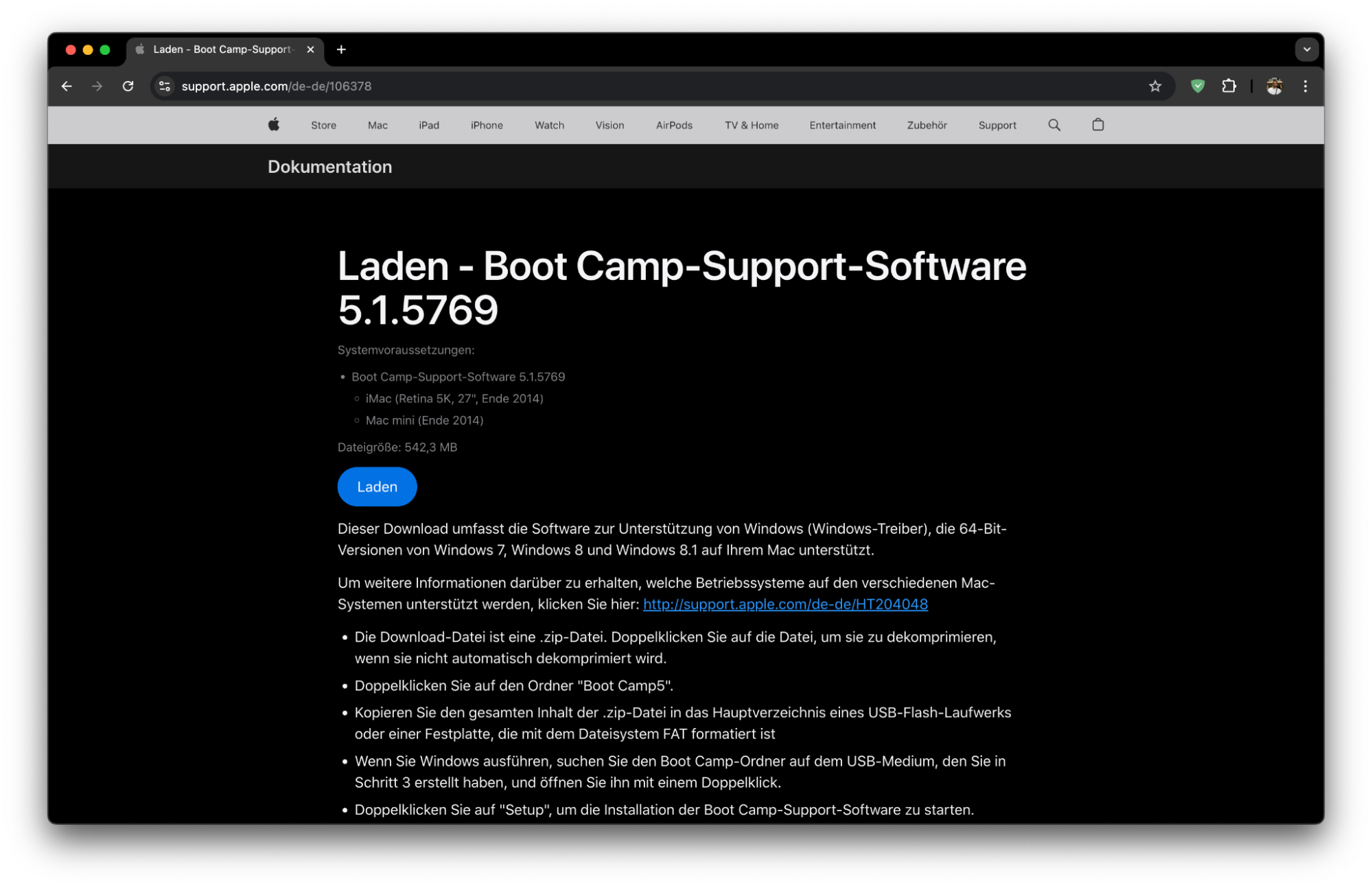This screenshot has height=888, width=1372.
Task: Expand the chevron at the window's top right
Action: coord(1306,49)
